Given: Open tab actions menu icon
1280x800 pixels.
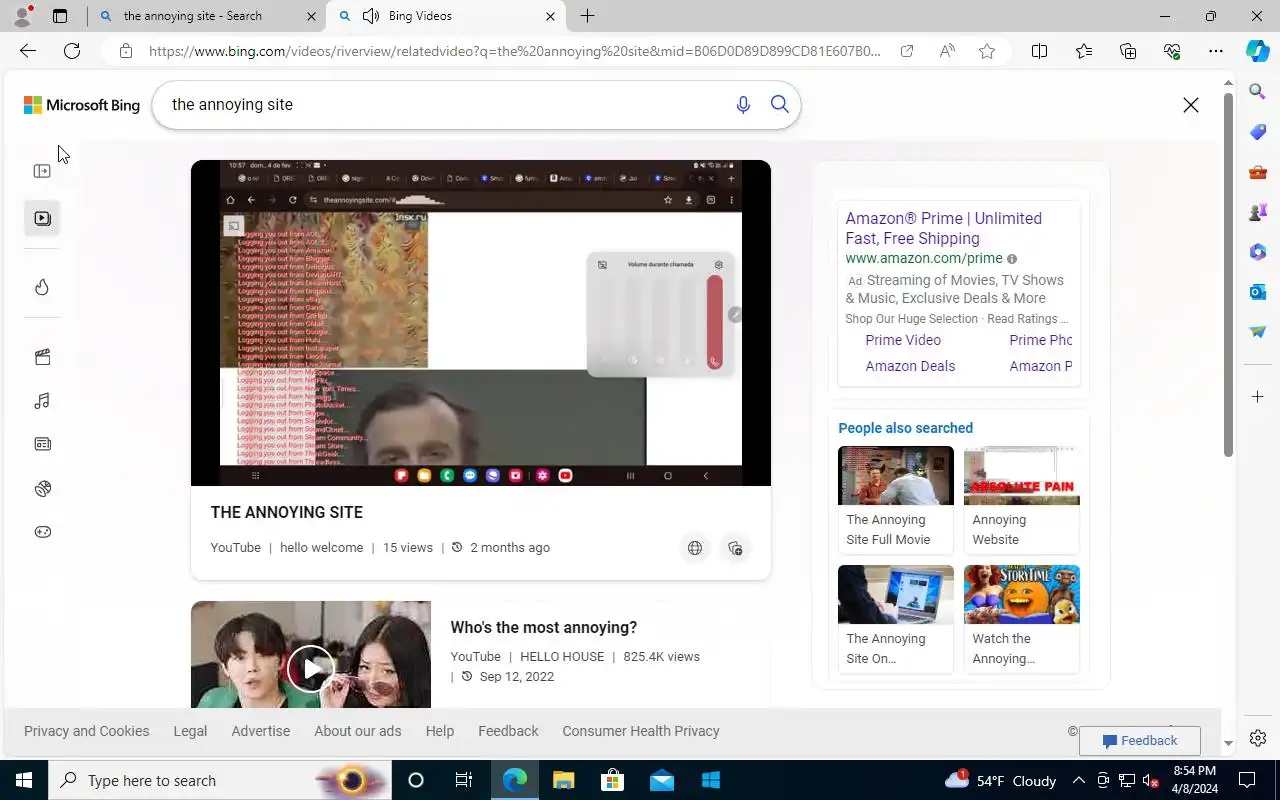Looking at the screenshot, I should [60, 16].
